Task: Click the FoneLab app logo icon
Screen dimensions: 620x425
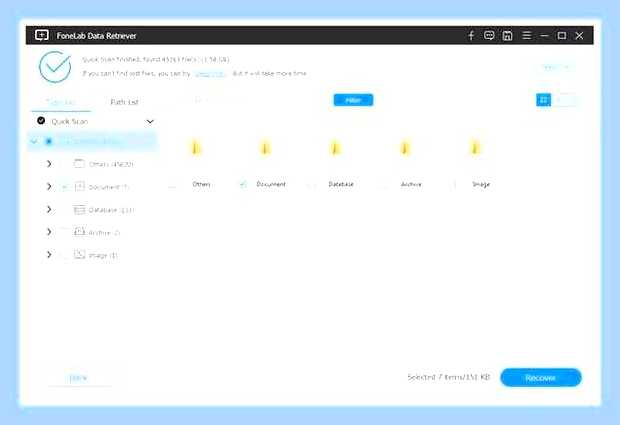Action: tap(42, 35)
